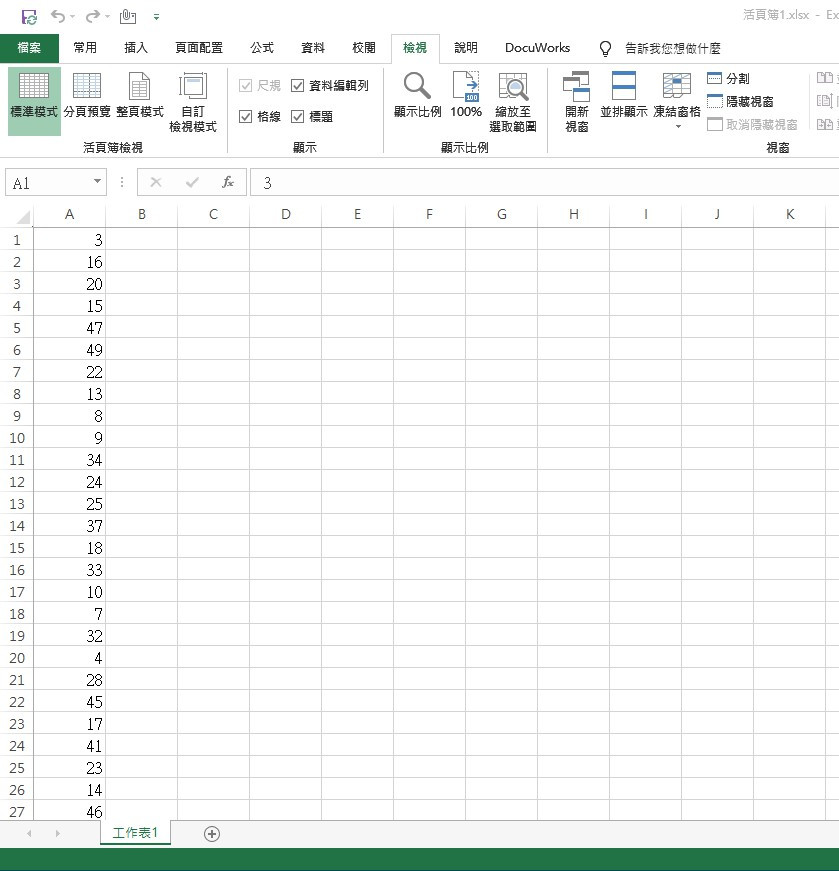Click the Undo arrow icon
The image size is (839, 871).
58,16
